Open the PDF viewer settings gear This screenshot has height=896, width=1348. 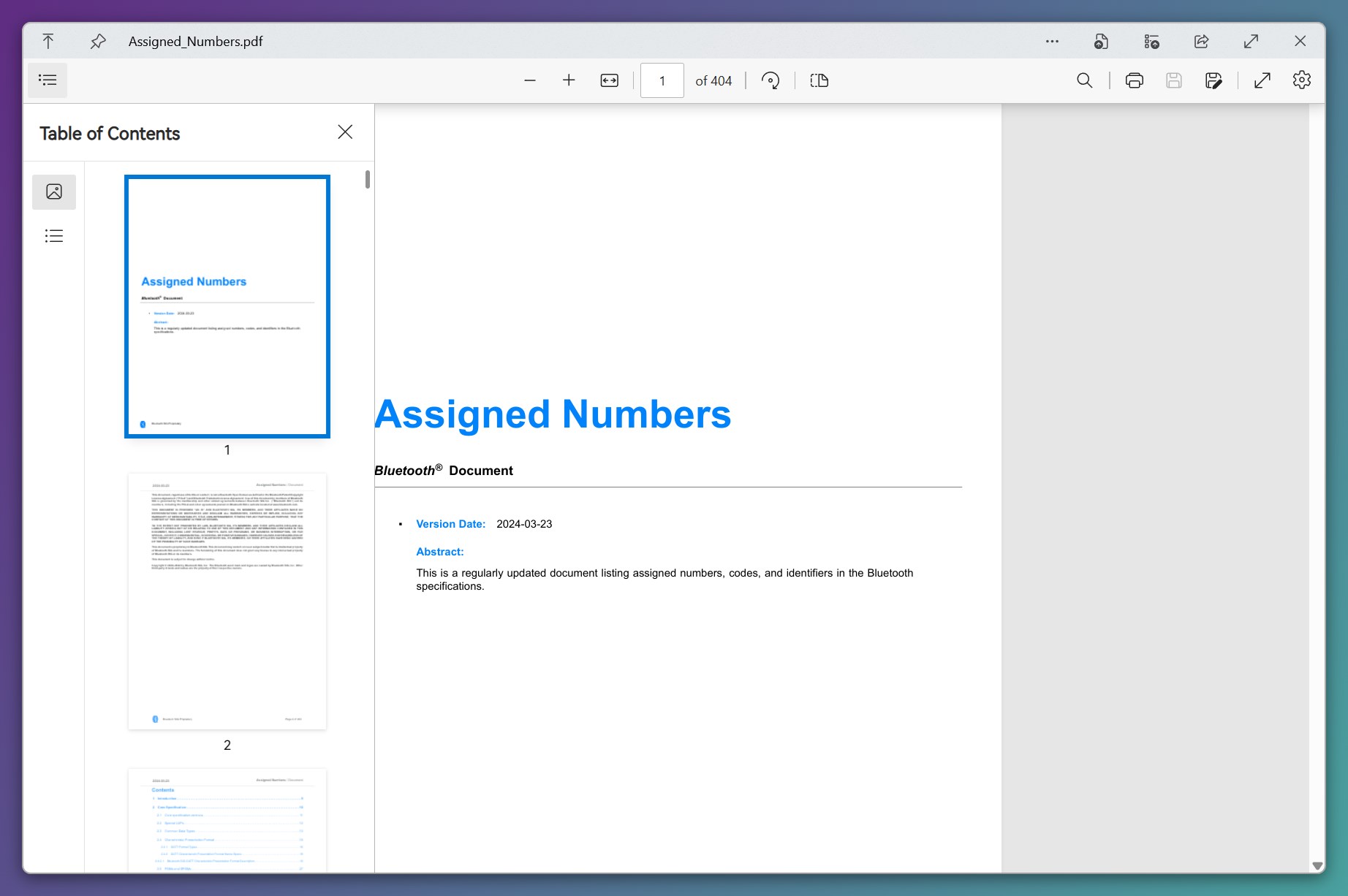click(x=1301, y=80)
